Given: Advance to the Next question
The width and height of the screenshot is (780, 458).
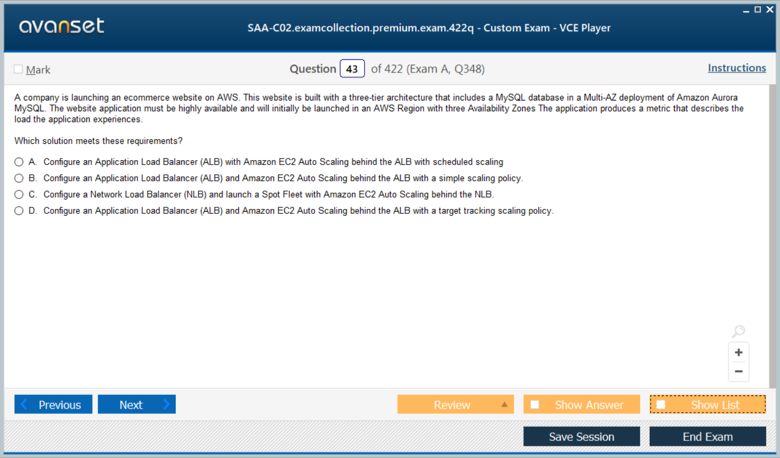Looking at the screenshot, I should [x=136, y=405].
